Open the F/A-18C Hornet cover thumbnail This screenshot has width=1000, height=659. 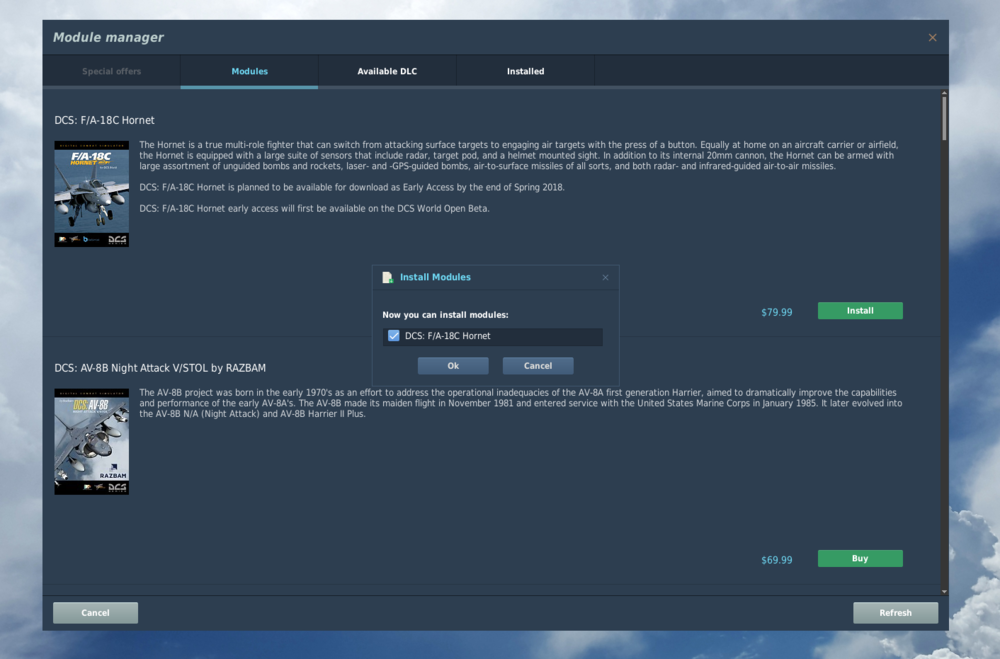point(91,194)
